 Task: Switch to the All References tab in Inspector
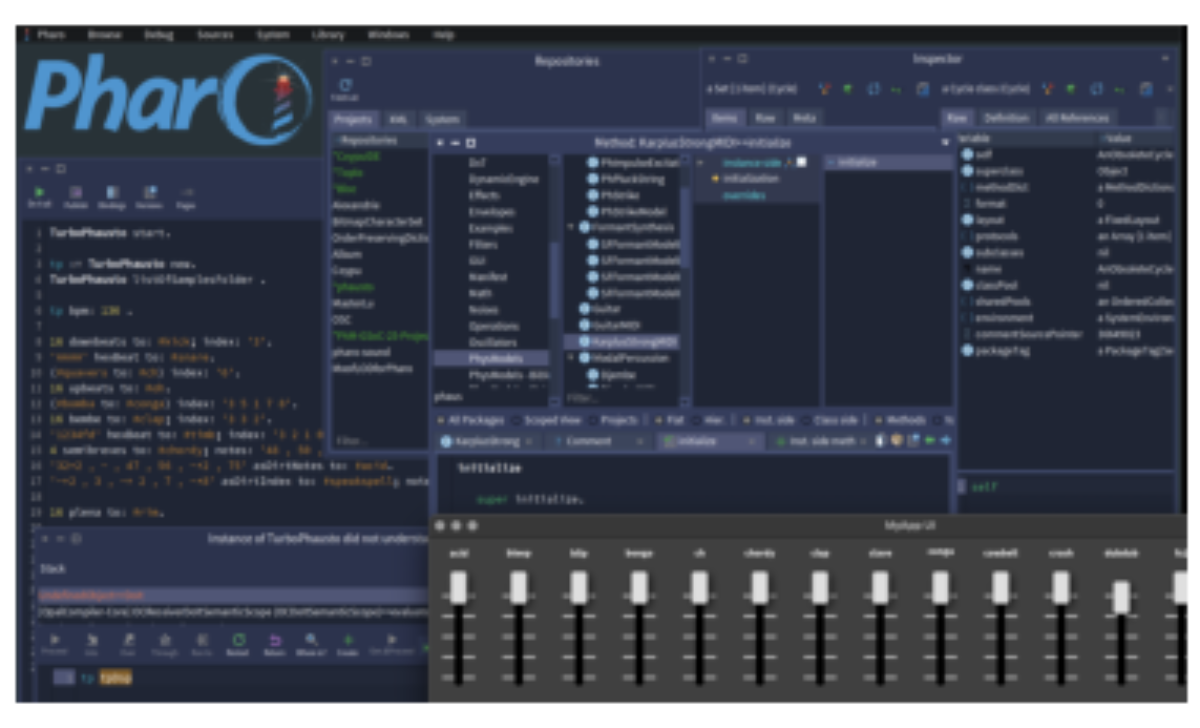[x=1077, y=118]
